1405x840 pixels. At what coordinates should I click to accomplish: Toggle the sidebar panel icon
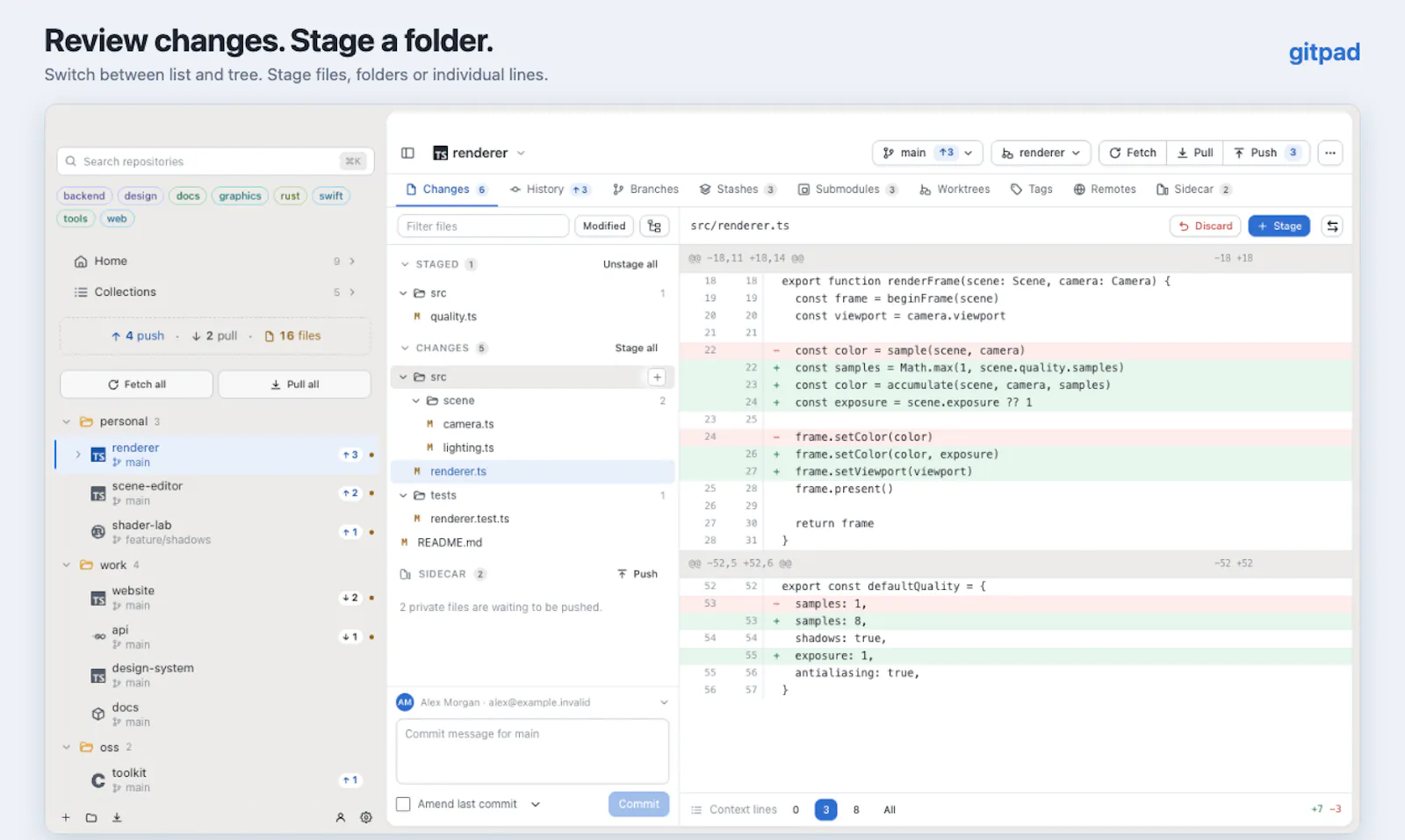coord(407,153)
